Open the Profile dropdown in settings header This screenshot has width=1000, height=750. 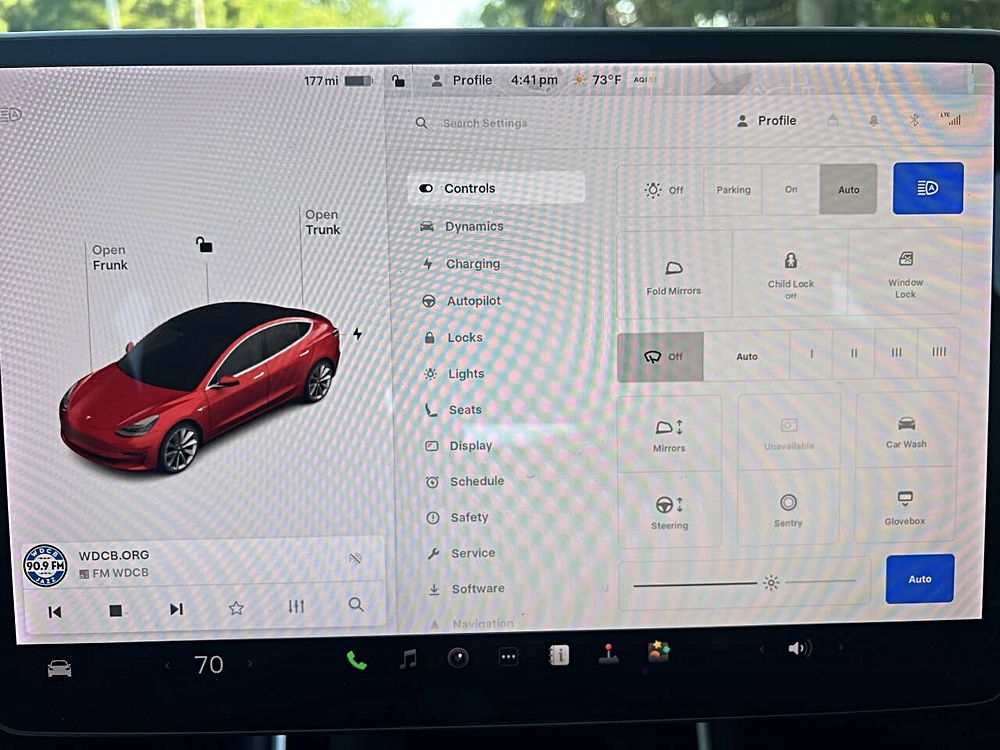pos(767,121)
